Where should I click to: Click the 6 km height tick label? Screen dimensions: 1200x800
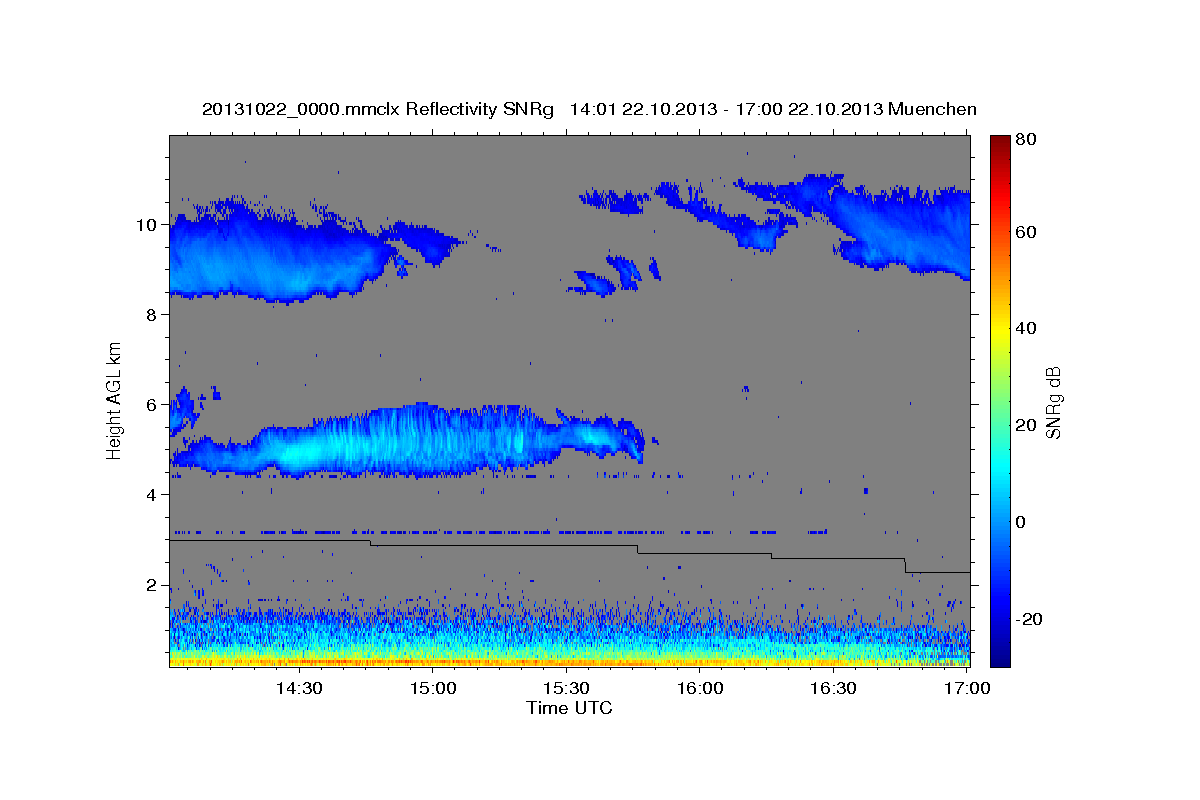tap(152, 405)
